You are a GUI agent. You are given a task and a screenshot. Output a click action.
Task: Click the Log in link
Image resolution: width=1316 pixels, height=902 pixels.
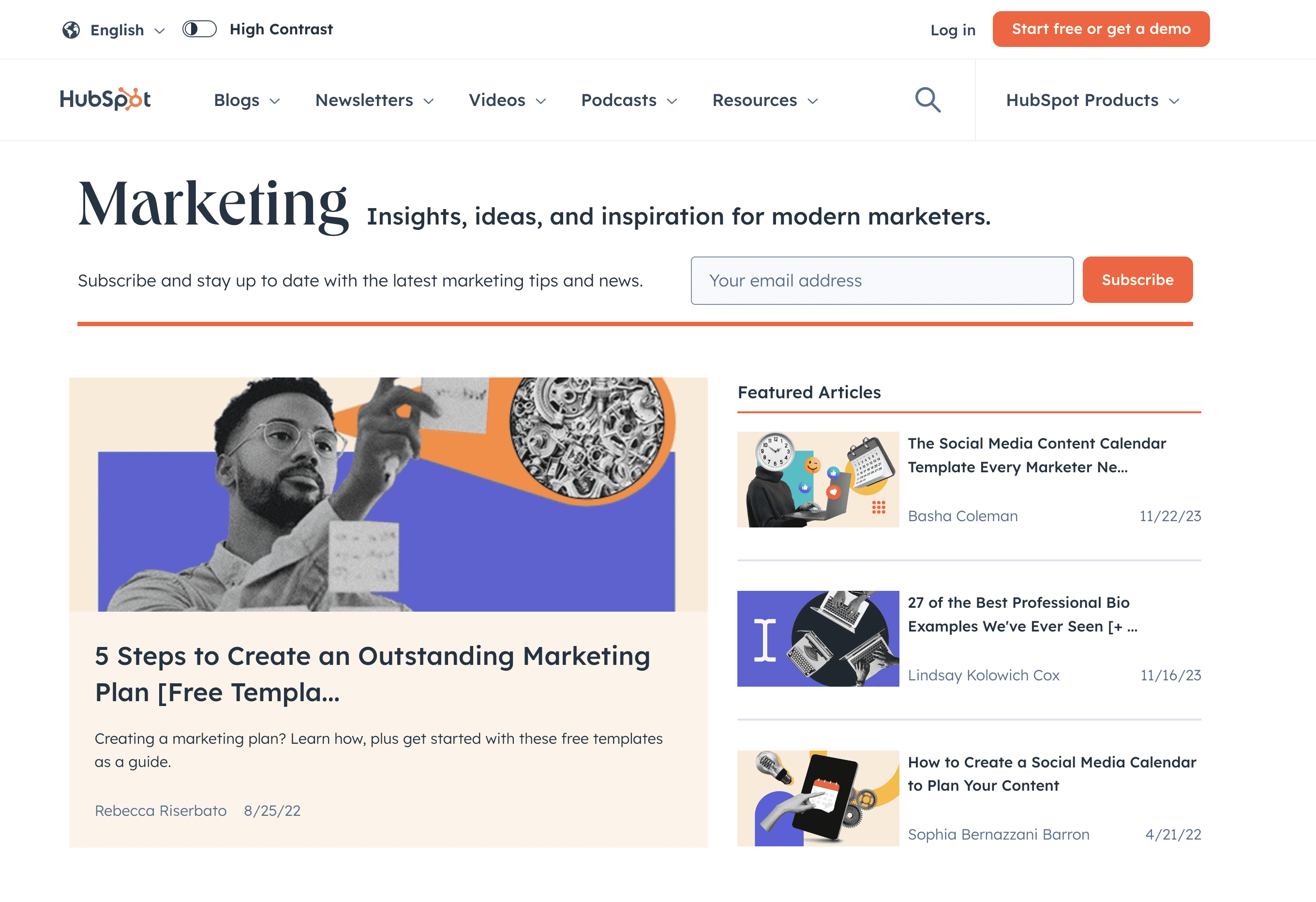pos(953,30)
